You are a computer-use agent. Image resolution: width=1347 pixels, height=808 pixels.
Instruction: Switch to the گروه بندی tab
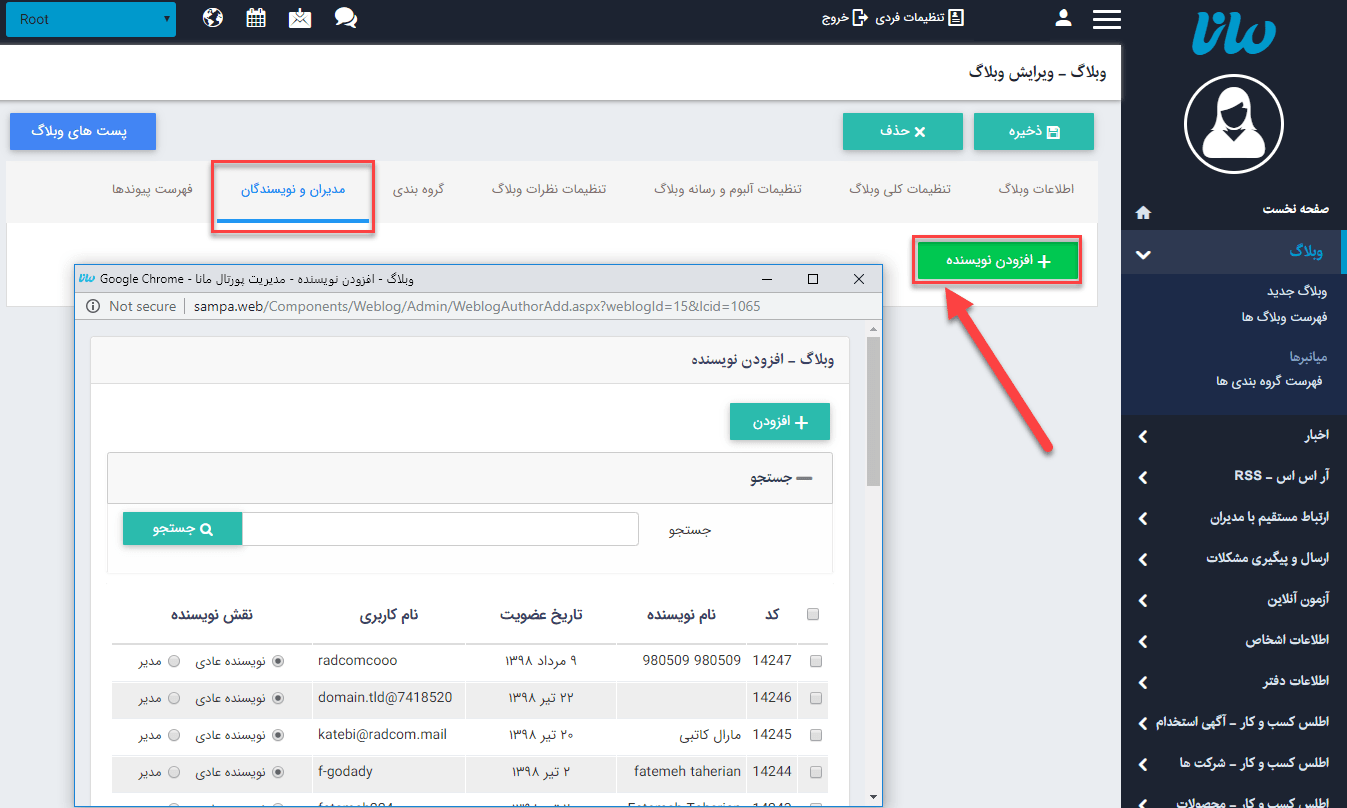(x=418, y=189)
